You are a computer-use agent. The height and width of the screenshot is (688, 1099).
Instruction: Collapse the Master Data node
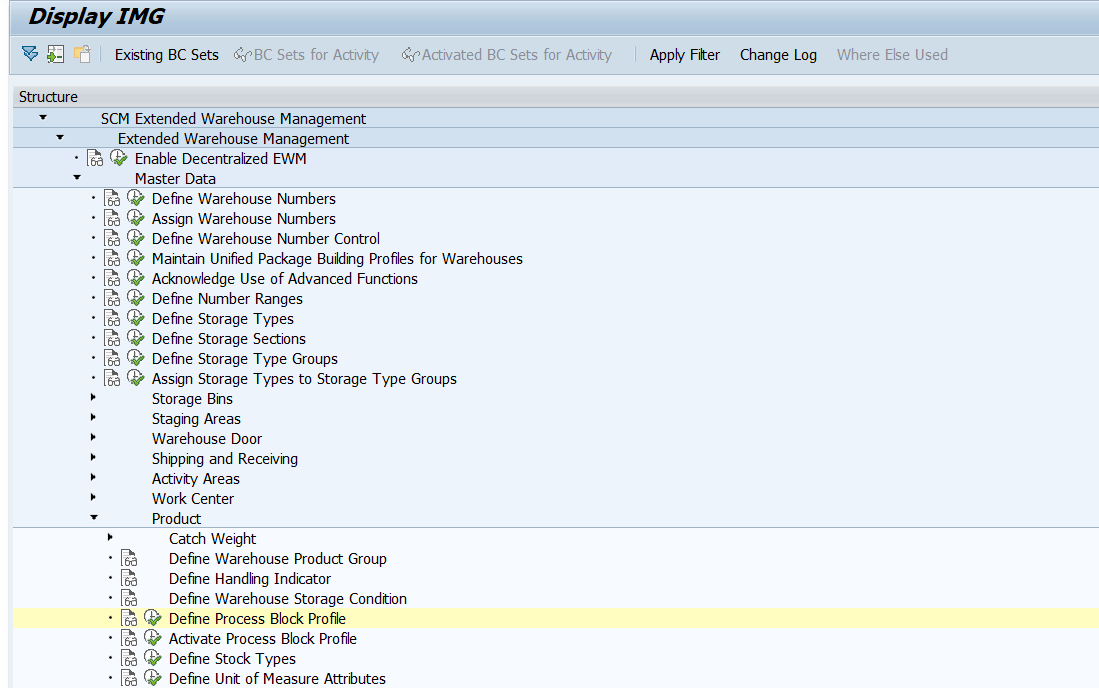coord(77,178)
